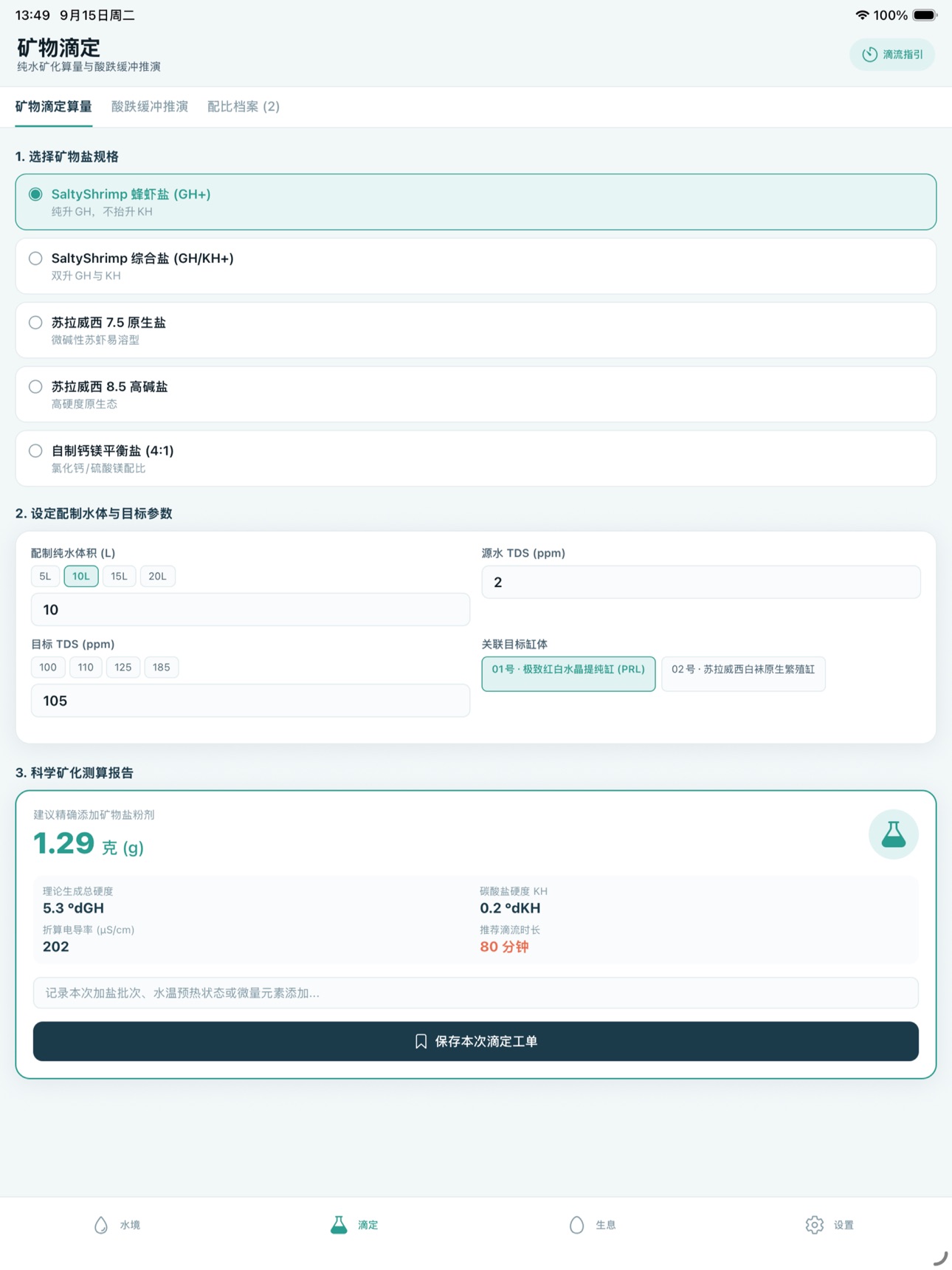Pick the 10L volume preset chip

(x=81, y=576)
